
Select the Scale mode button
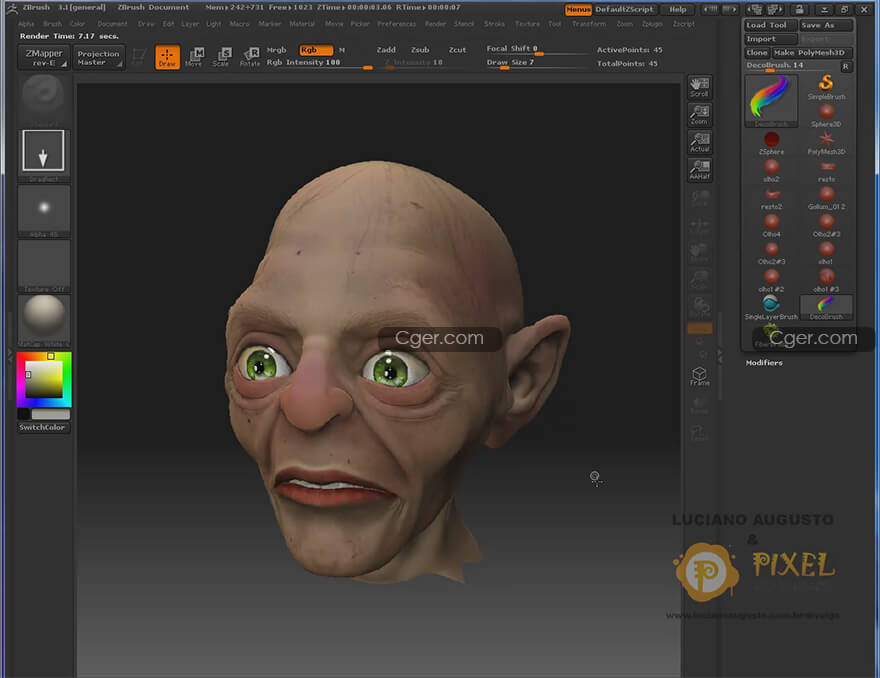pyautogui.click(x=222, y=57)
